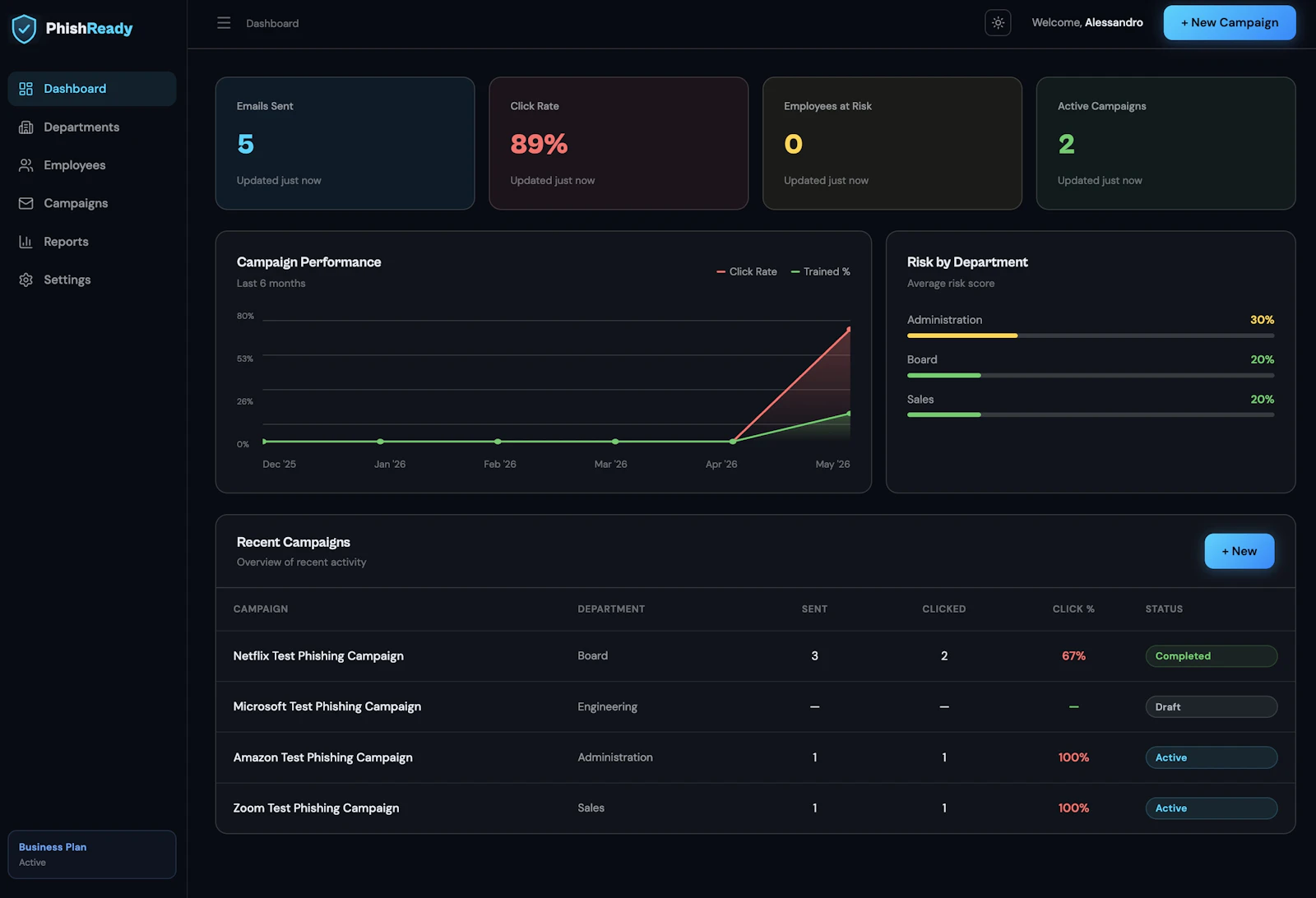
Task: Click the Draft status badge
Action: (x=1211, y=707)
